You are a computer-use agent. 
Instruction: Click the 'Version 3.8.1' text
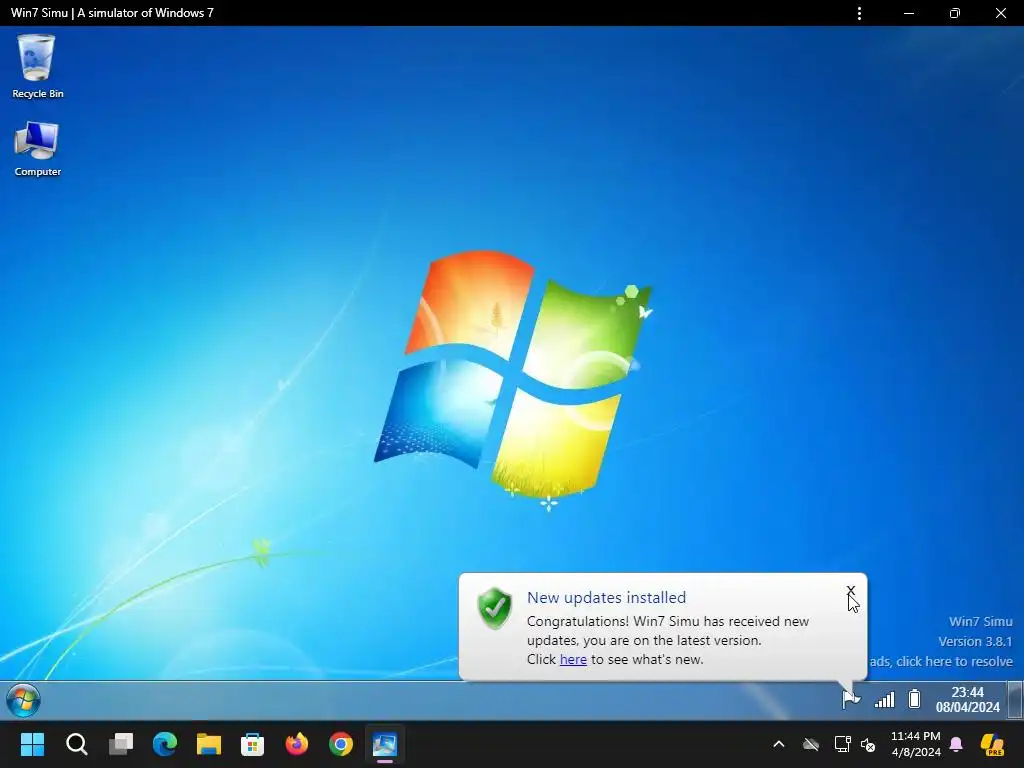point(975,641)
